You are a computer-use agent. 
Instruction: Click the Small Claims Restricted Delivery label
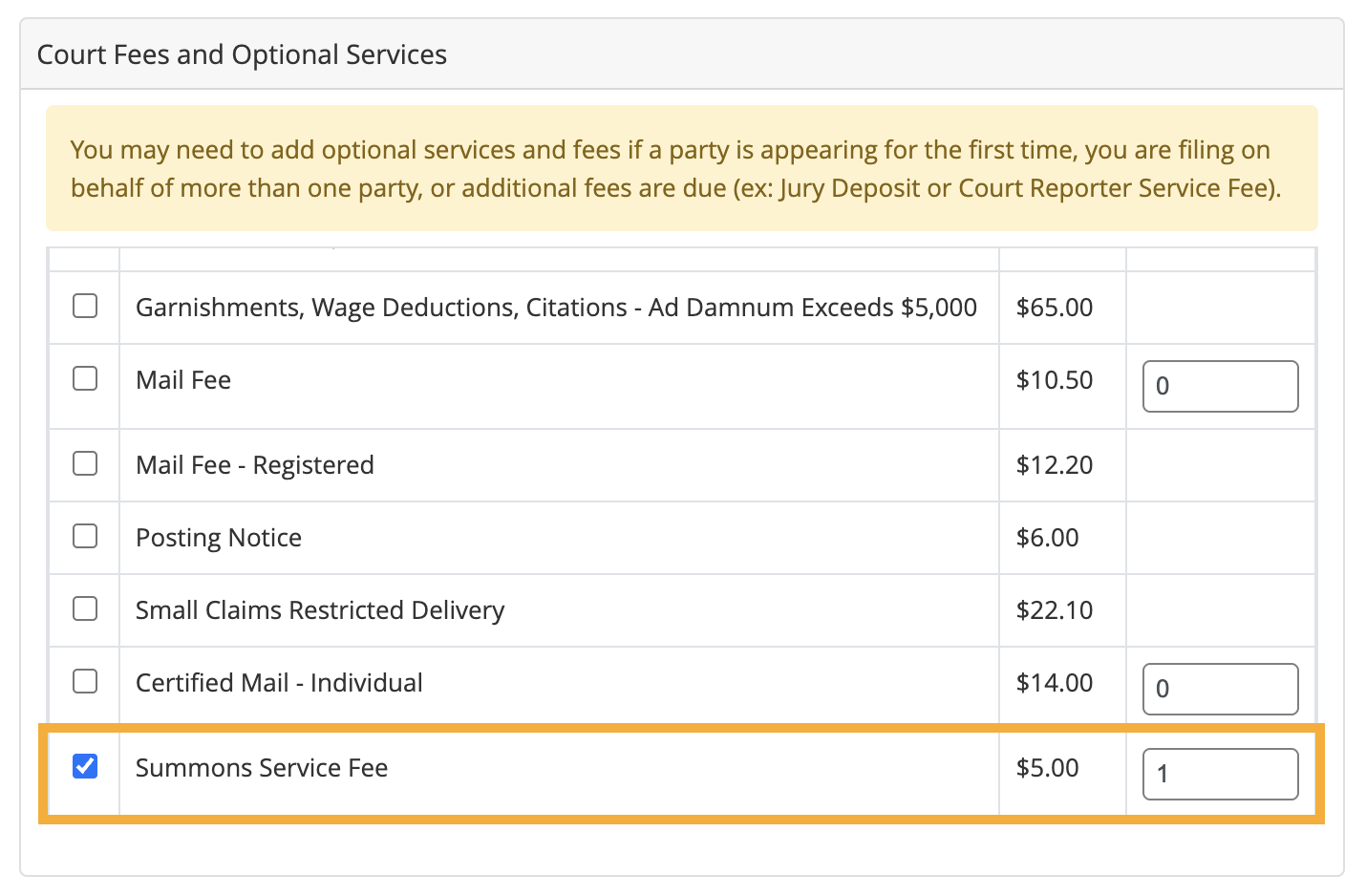tap(320, 610)
